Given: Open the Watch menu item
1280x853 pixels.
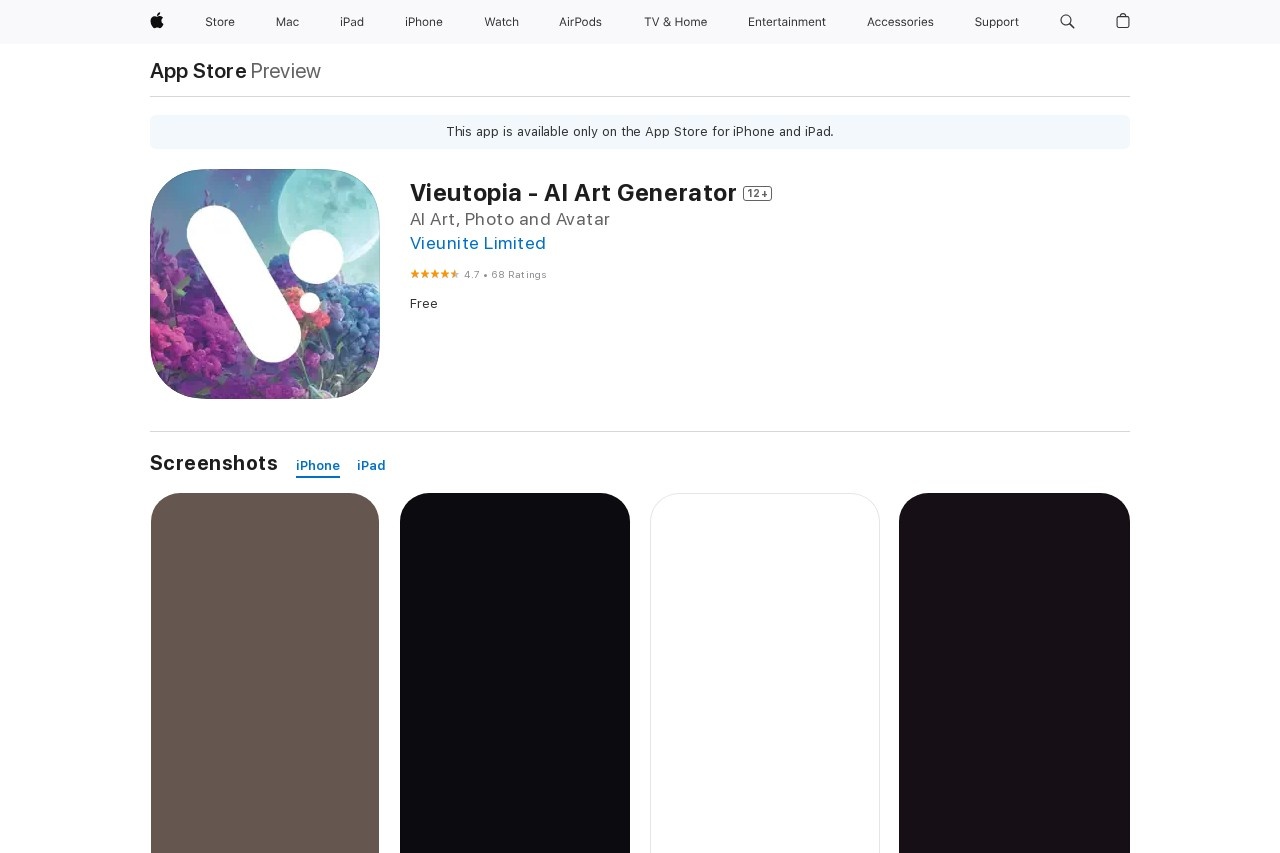Looking at the screenshot, I should (x=501, y=22).
